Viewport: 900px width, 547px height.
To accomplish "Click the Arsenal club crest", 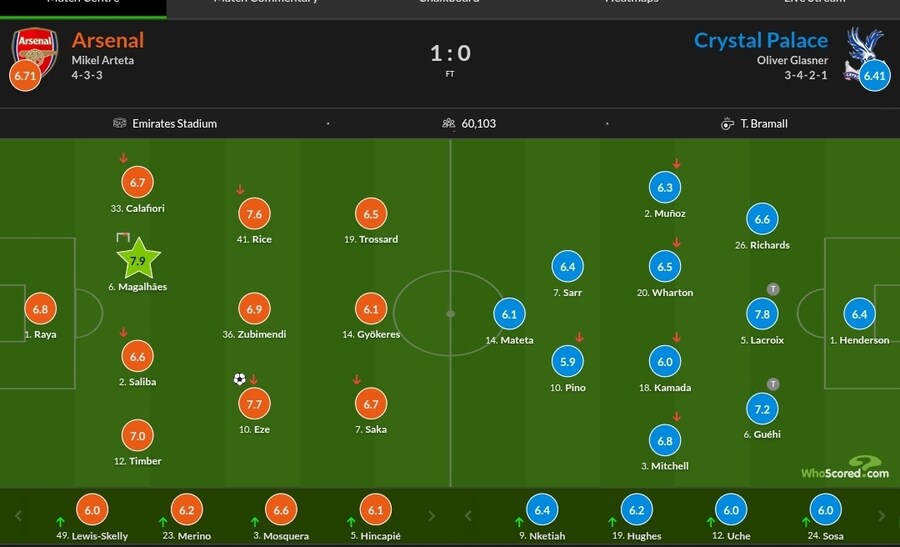I will click(x=30, y=46).
